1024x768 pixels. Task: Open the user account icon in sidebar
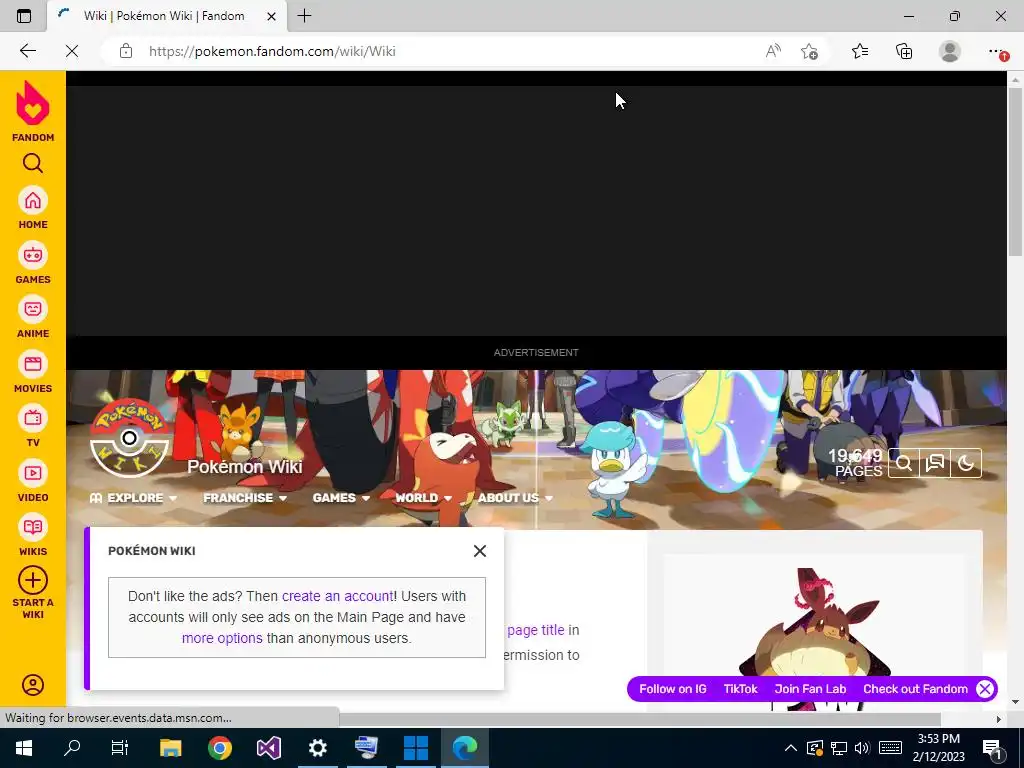coord(33,684)
